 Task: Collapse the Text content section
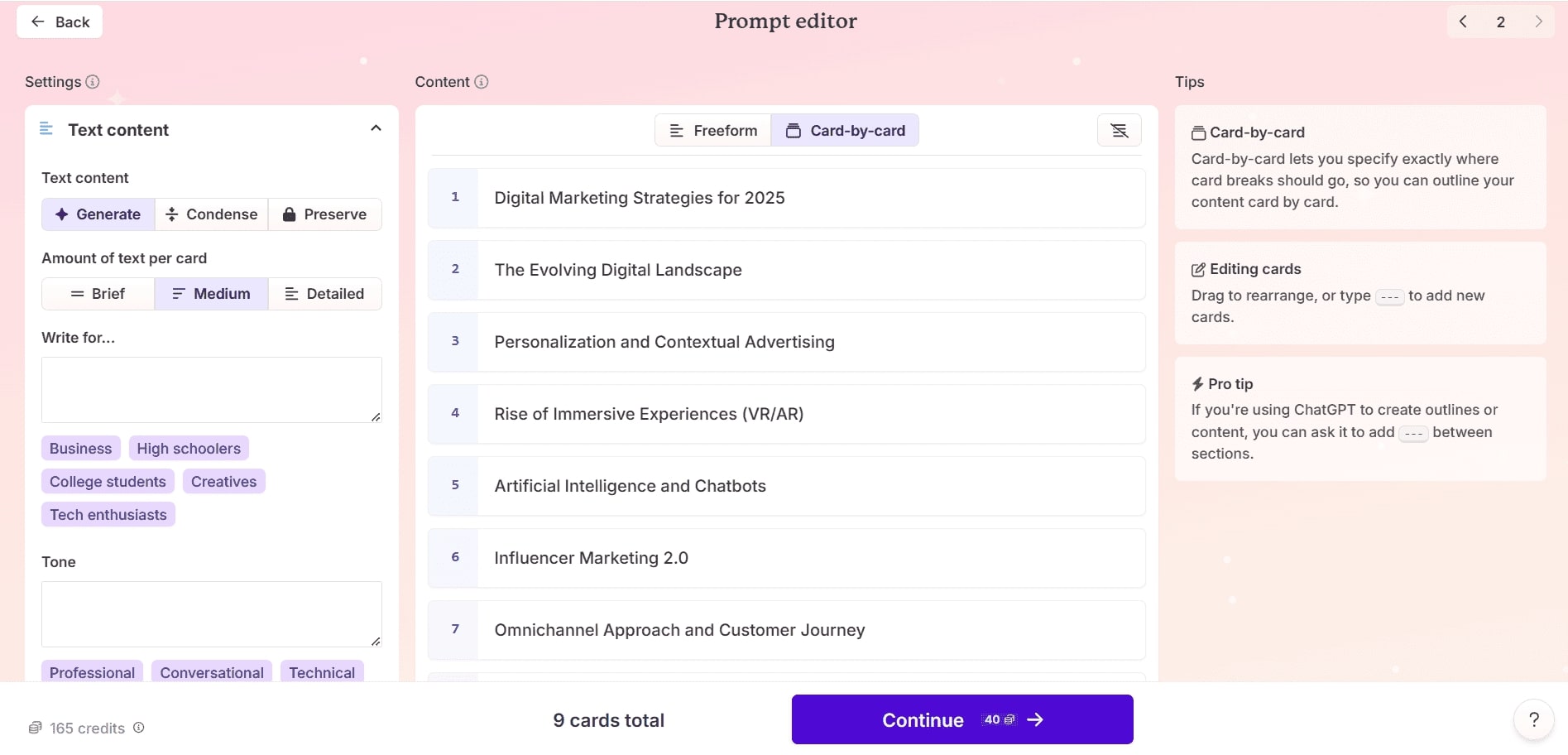pyautogui.click(x=376, y=128)
